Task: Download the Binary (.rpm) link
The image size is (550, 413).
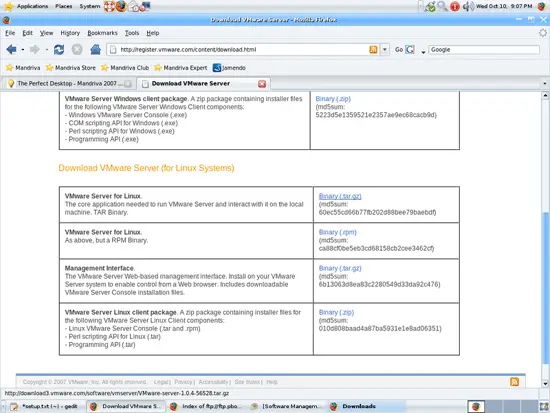Action: point(337,232)
